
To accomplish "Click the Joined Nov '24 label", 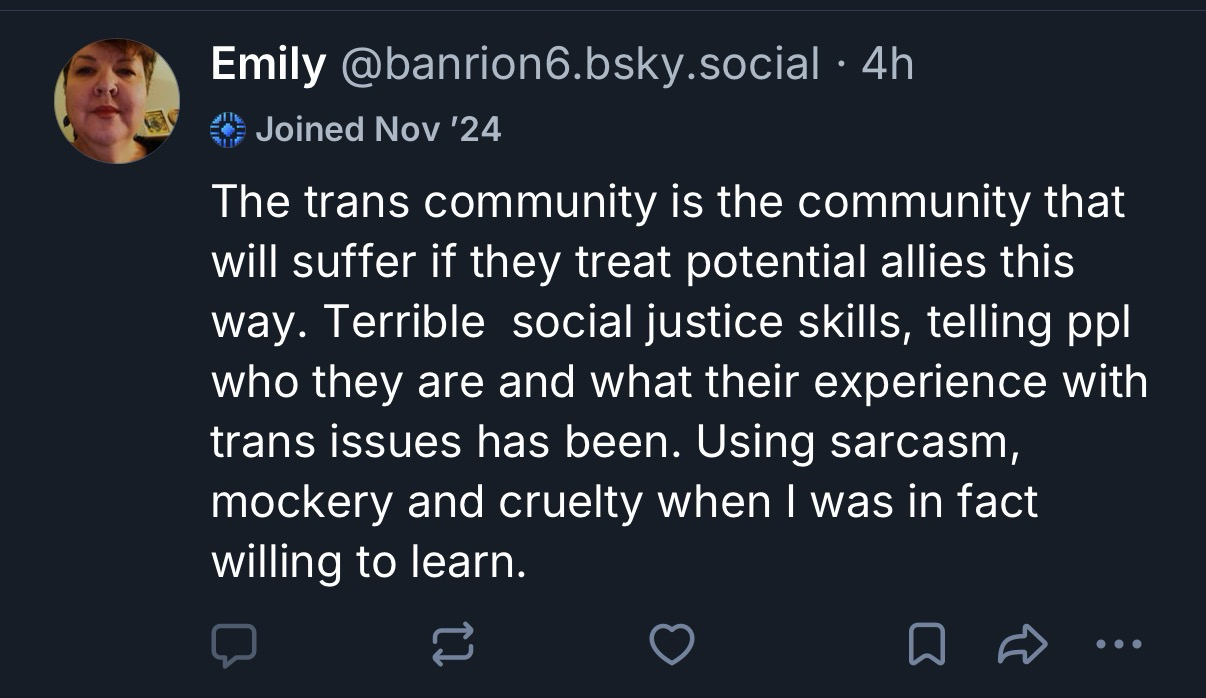I will click(x=378, y=129).
